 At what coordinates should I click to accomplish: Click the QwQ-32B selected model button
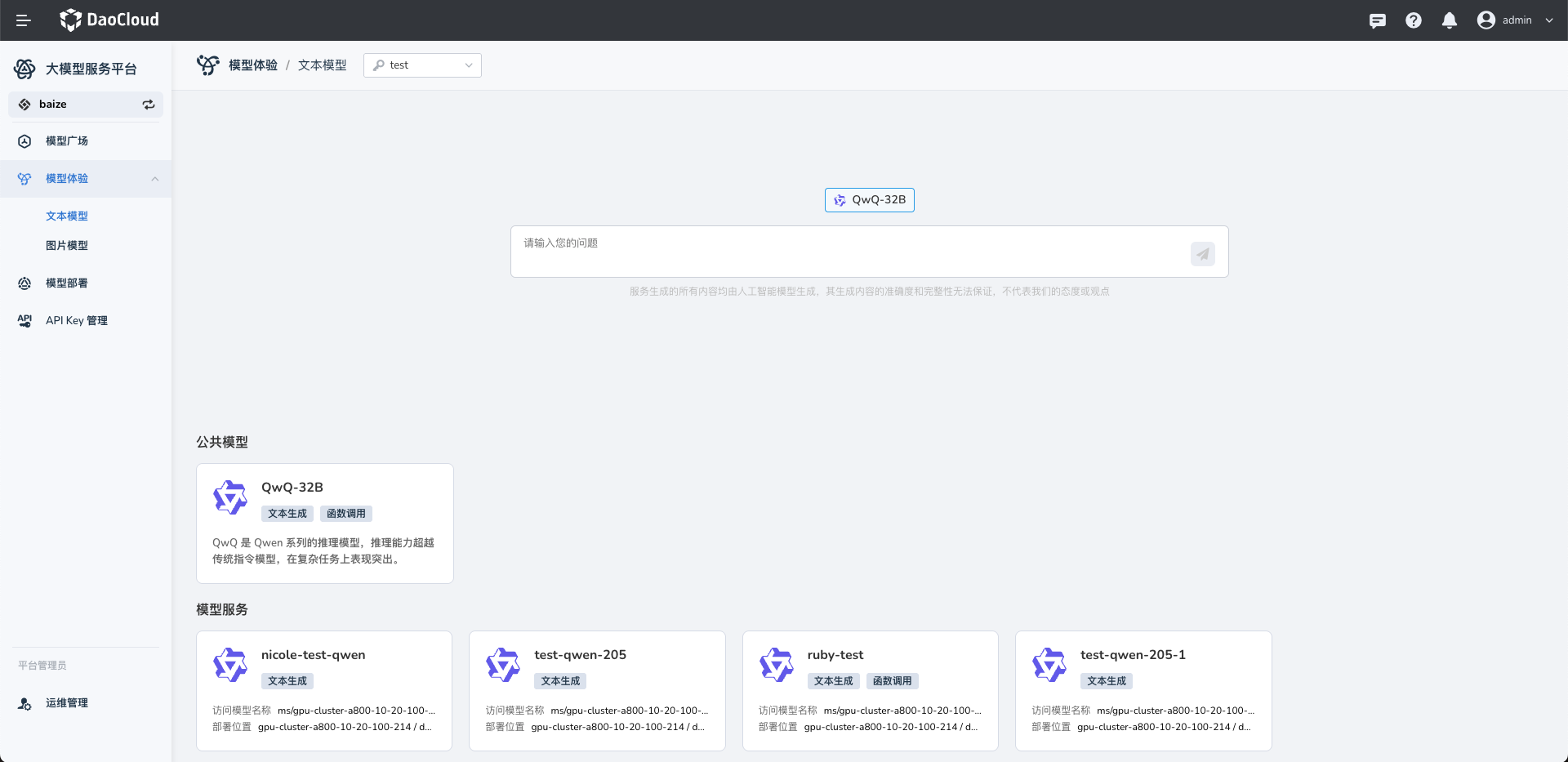tap(869, 200)
